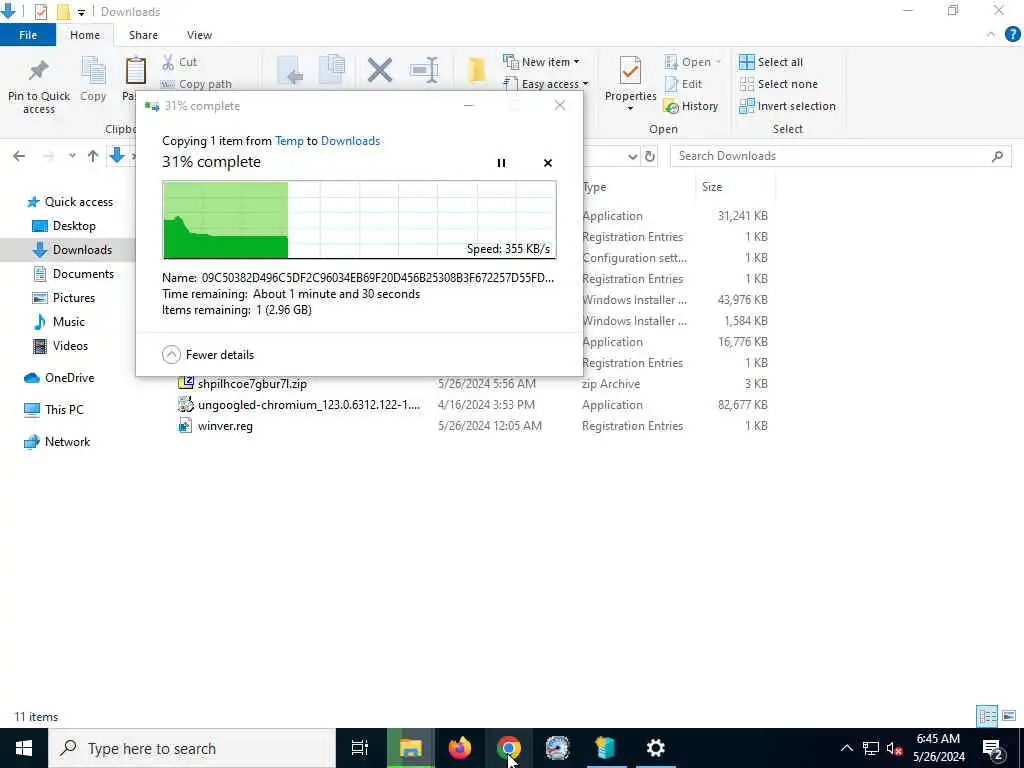
Task: Select the winver.reg file
Action: tap(216, 426)
